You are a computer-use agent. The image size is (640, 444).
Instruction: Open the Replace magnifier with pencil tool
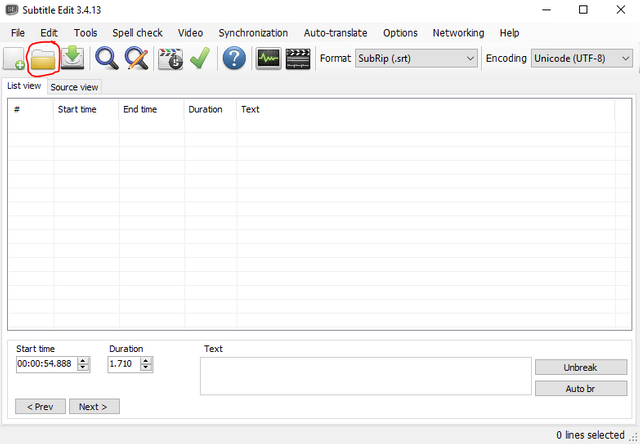pyautogui.click(x=137, y=58)
